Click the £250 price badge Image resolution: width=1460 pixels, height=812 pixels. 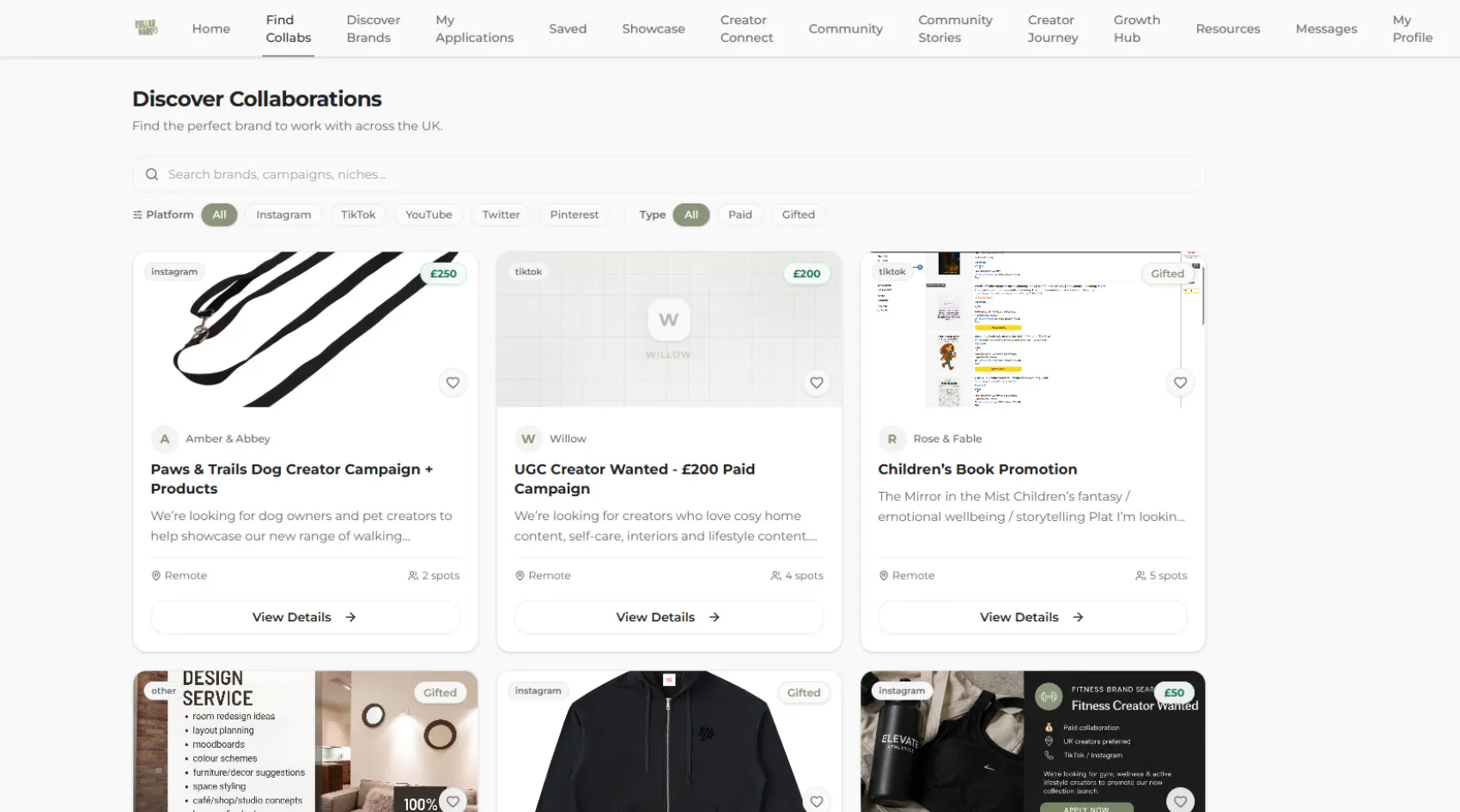[443, 274]
